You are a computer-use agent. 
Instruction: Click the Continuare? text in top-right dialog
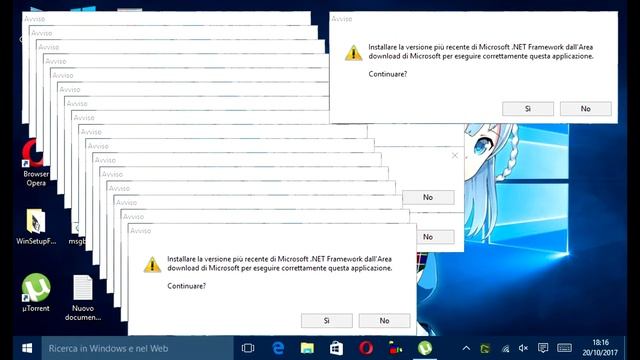pyautogui.click(x=388, y=74)
